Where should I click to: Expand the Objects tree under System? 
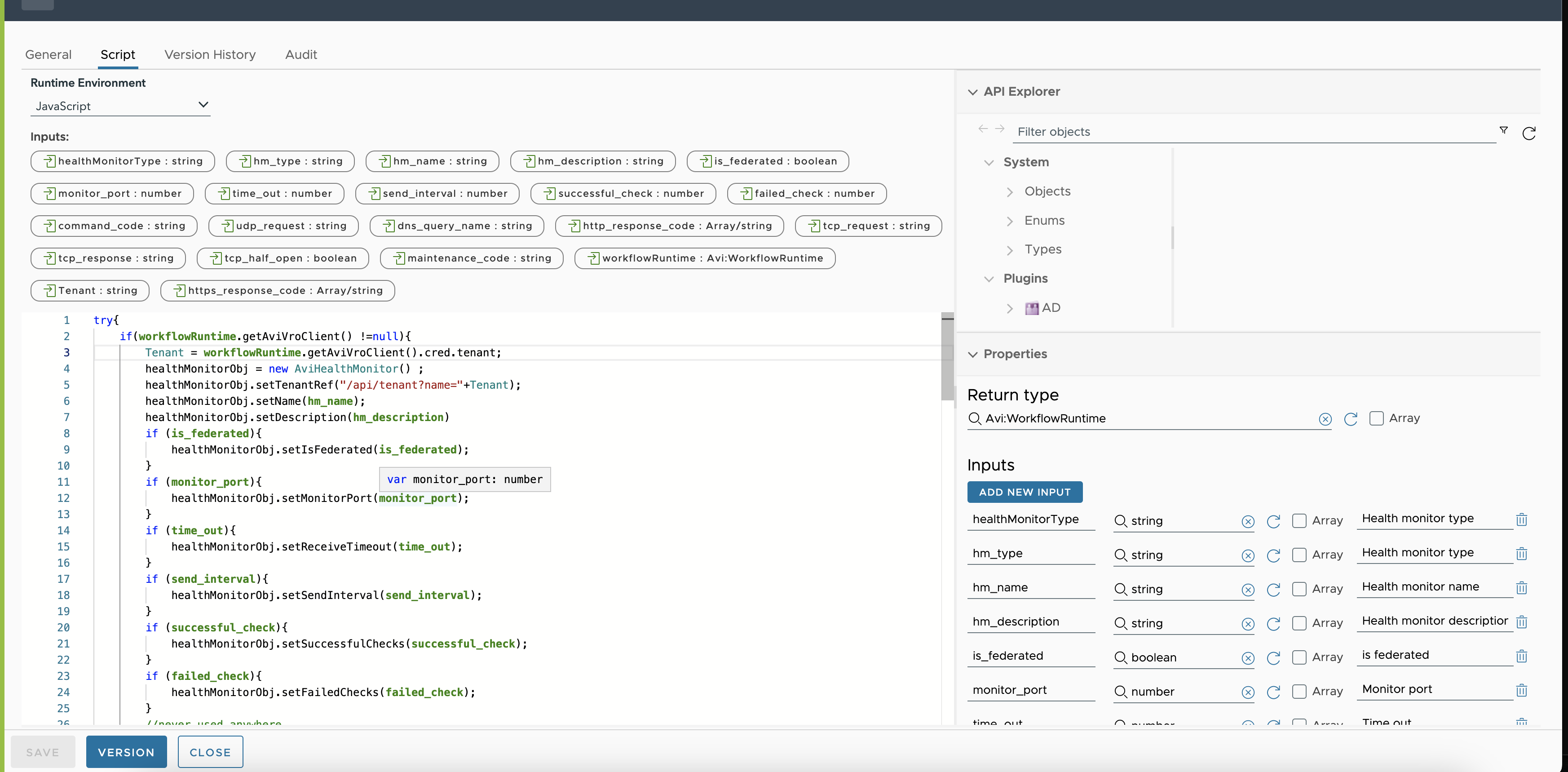(x=1010, y=191)
